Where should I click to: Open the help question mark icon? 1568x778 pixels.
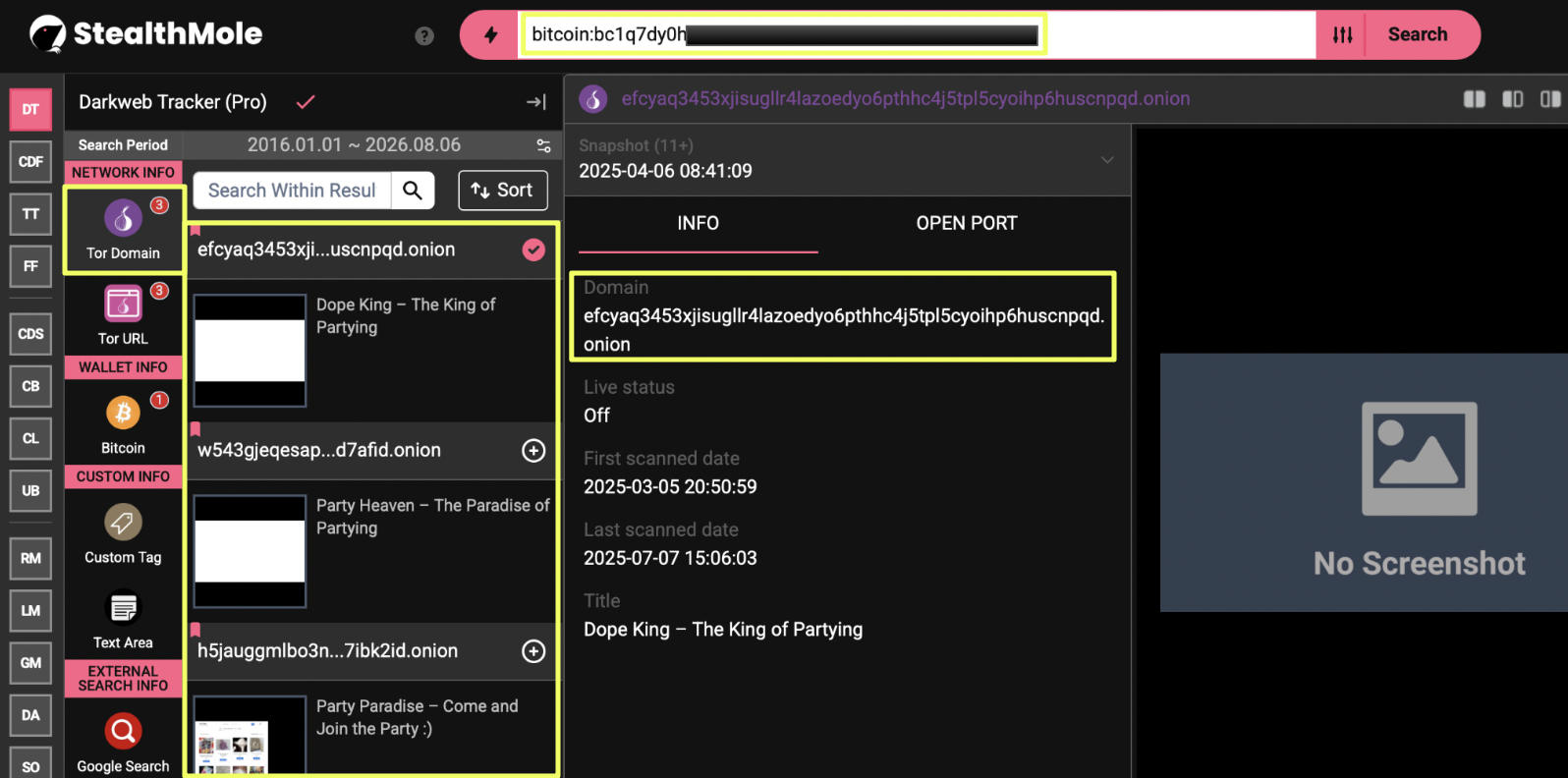424,35
